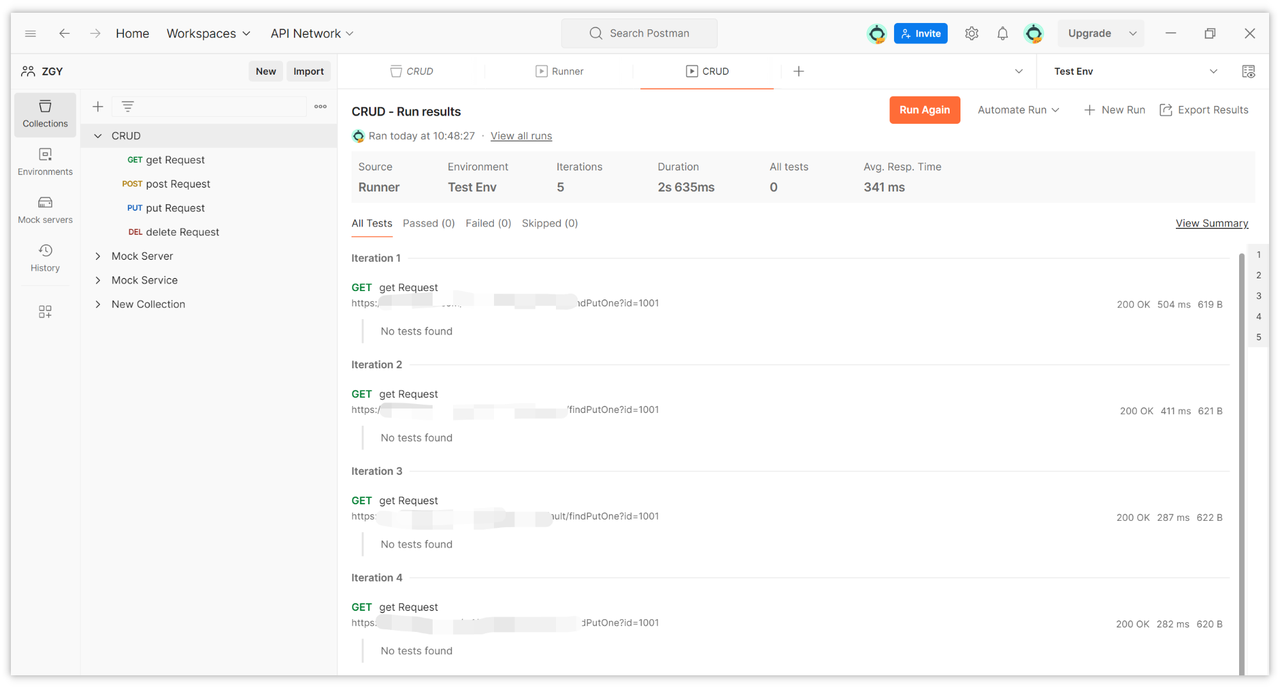The image size is (1280, 690).
Task: Open the Environments sidebar panel
Action: click(45, 162)
